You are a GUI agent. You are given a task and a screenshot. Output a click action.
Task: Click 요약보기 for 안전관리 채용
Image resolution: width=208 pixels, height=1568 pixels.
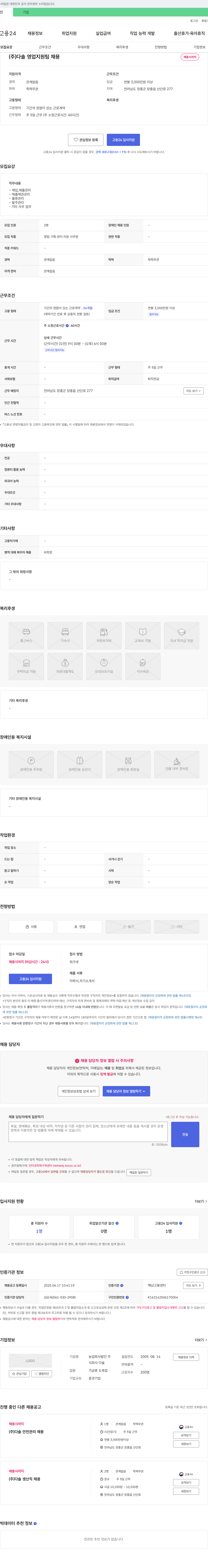point(186,1435)
